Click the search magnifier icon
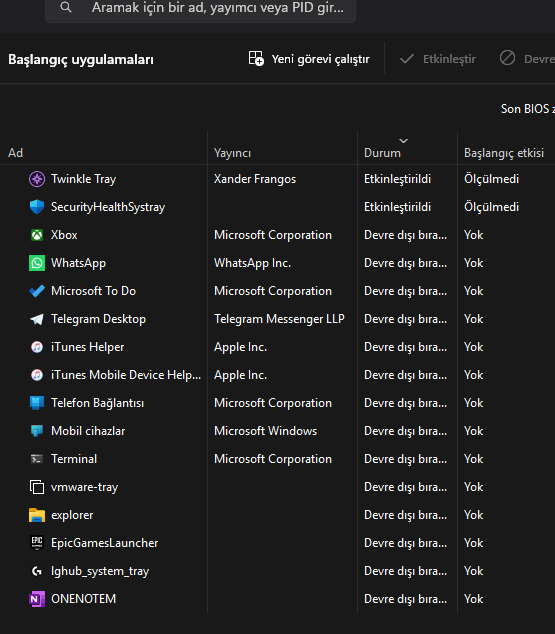The image size is (555, 634). 65,7
